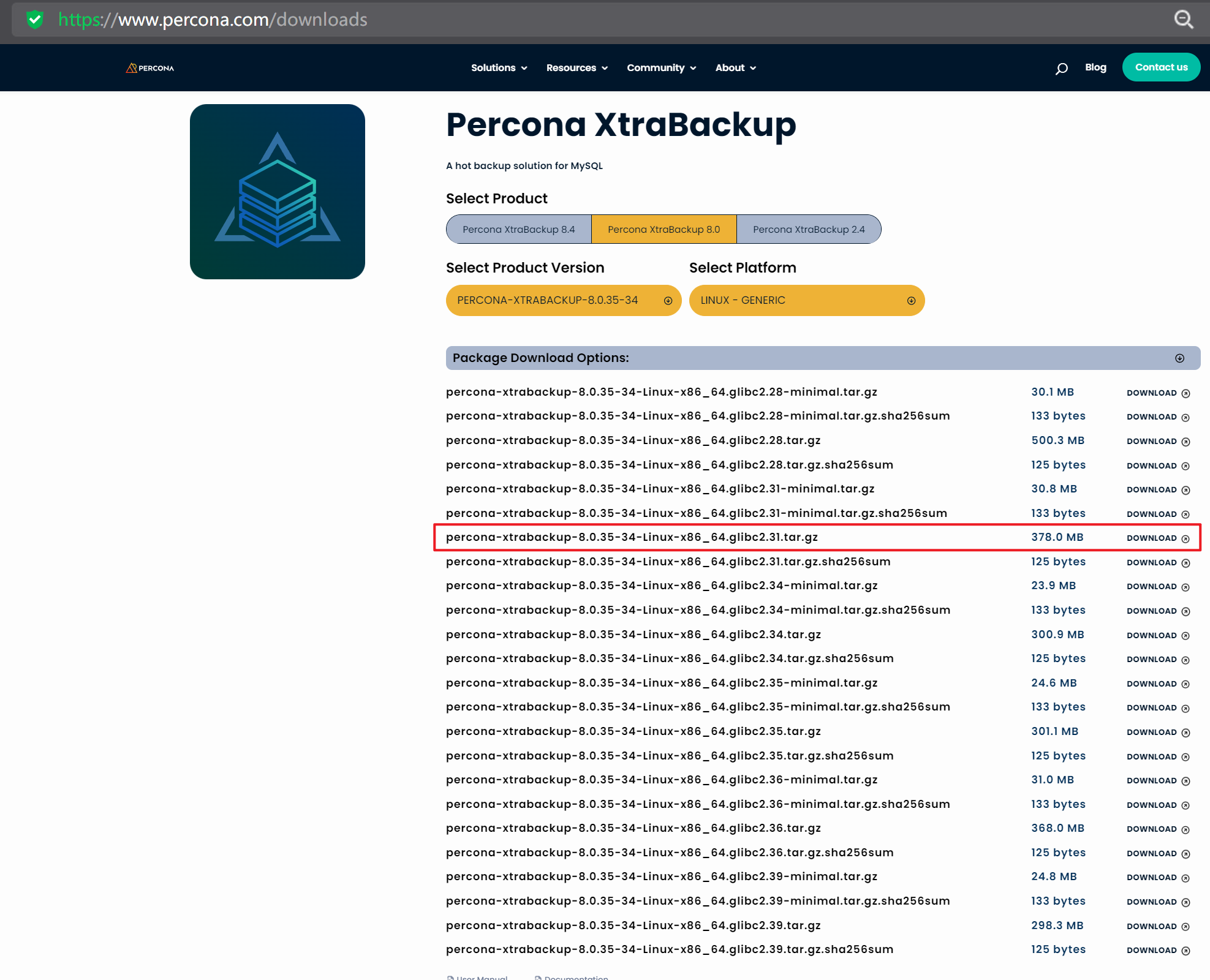1210x980 pixels.
Task: Download glibc2.36.tar.gz.sha256sum file
Action: click(1158, 853)
